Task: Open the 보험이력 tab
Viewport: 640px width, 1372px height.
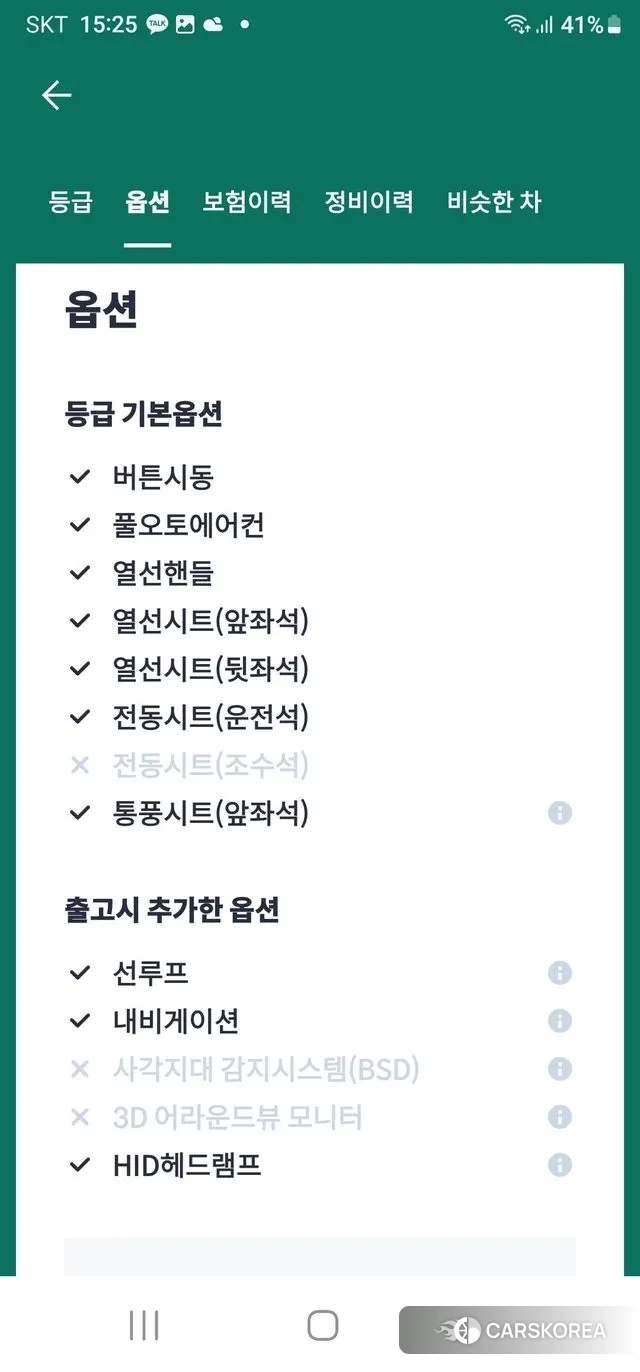Action: pos(247,202)
